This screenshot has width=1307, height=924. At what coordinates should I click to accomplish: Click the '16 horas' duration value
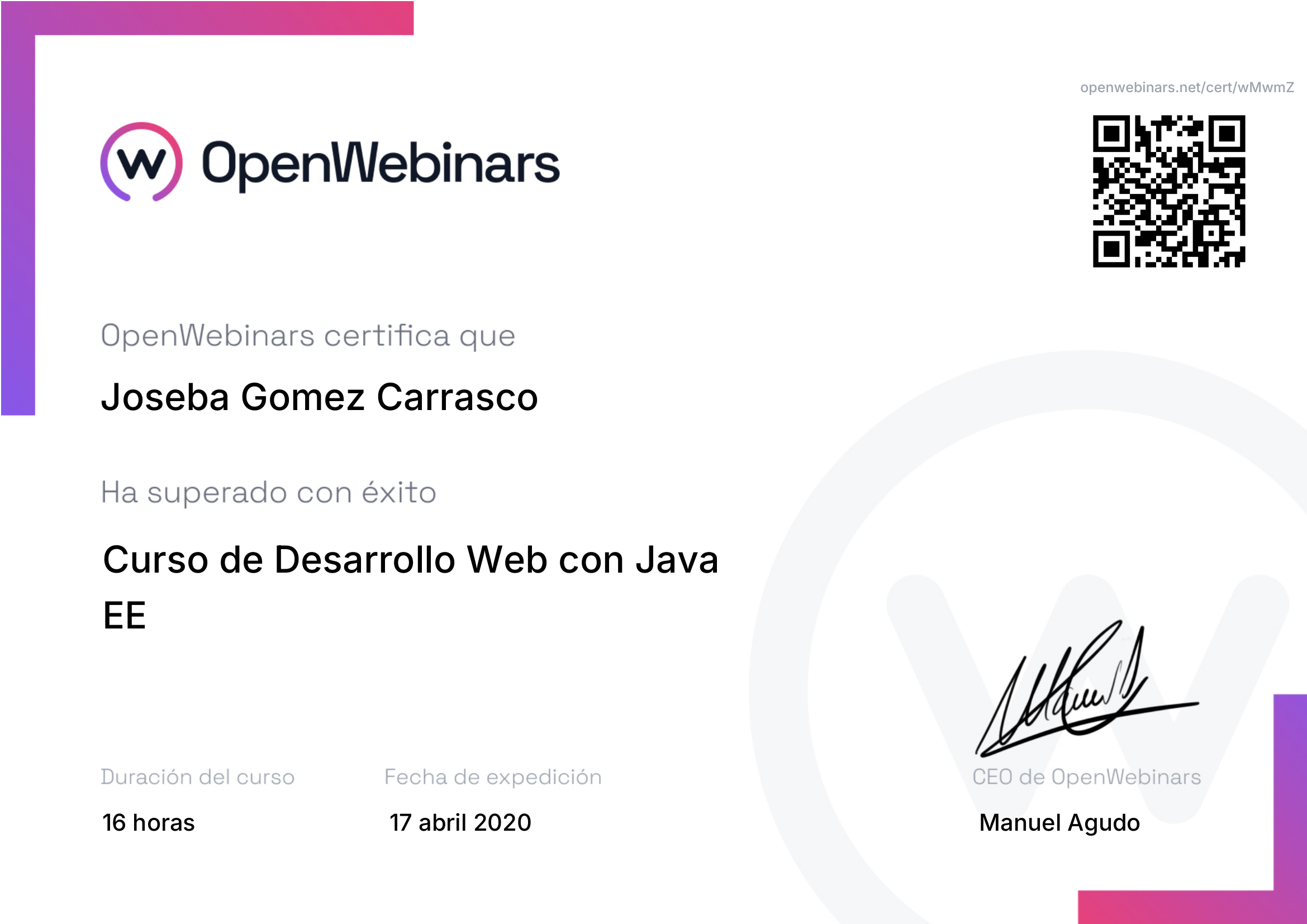(148, 823)
